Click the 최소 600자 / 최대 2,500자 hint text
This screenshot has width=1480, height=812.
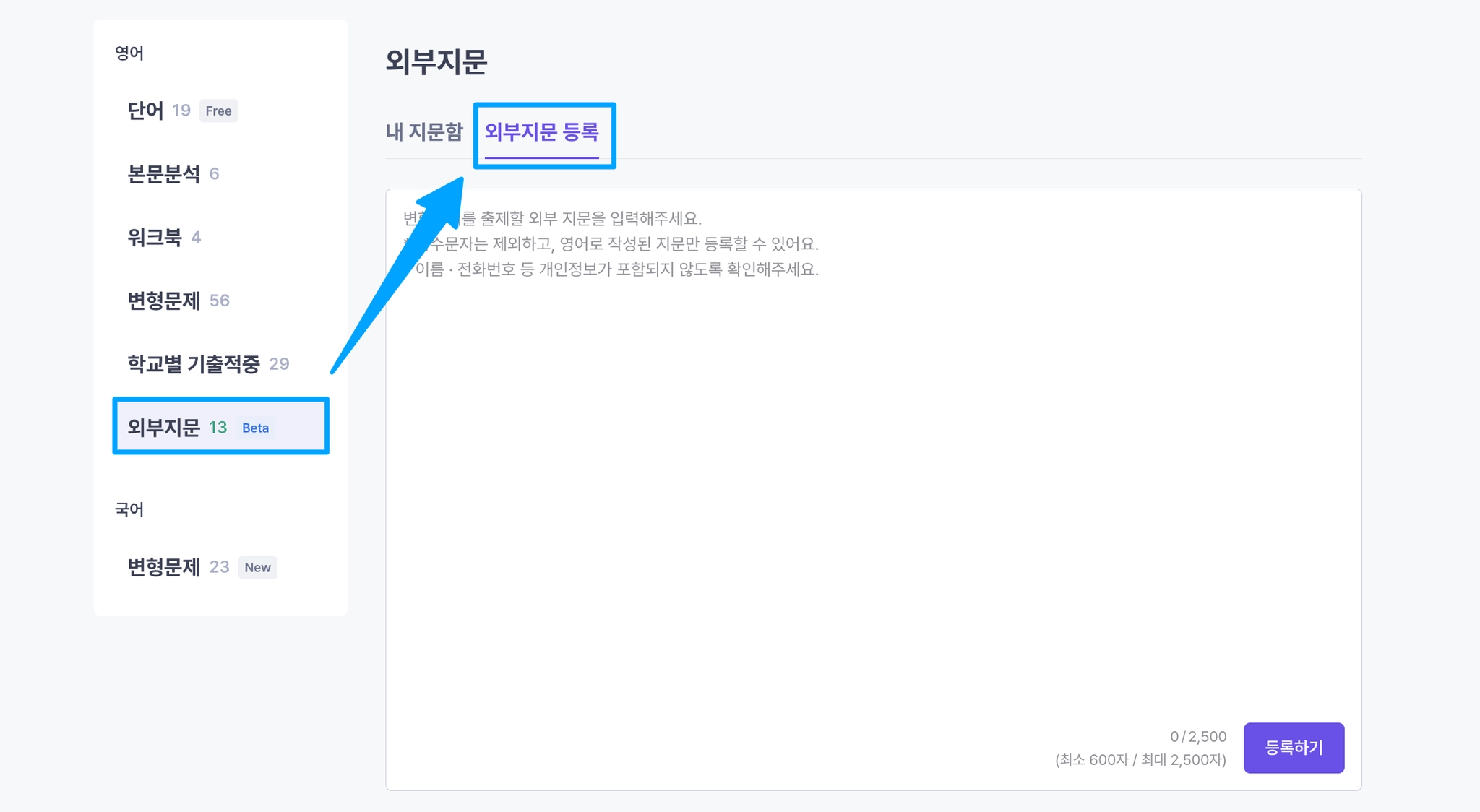coord(1140,760)
